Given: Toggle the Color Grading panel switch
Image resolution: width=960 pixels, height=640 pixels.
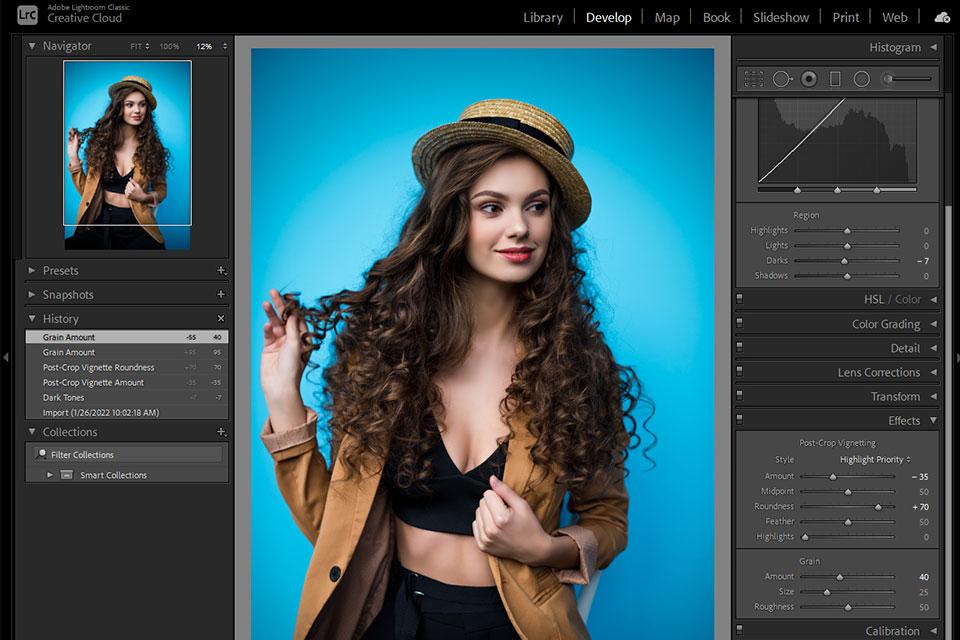Looking at the screenshot, I should tap(740, 324).
